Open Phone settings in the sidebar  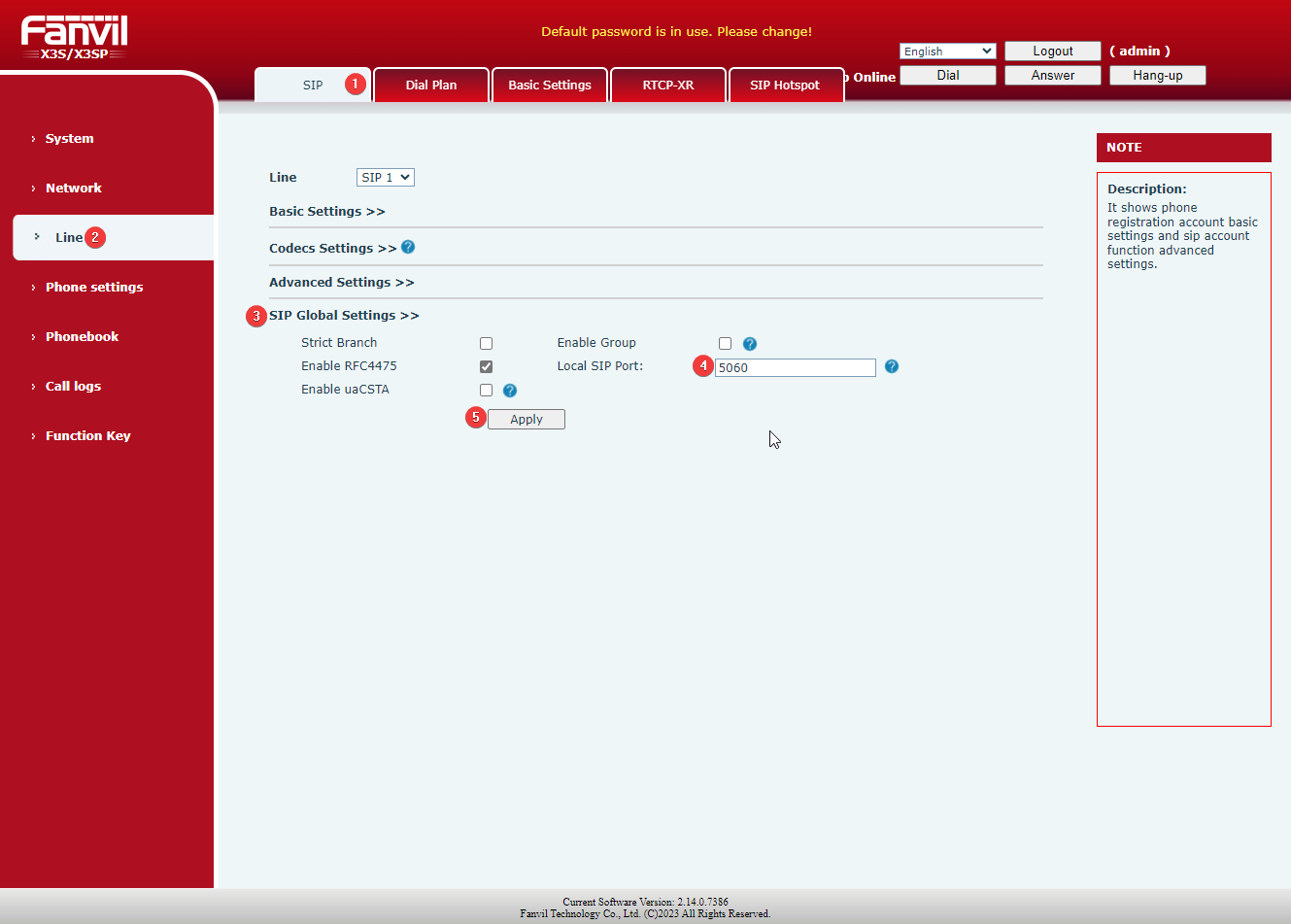pyautogui.click(x=94, y=288)
